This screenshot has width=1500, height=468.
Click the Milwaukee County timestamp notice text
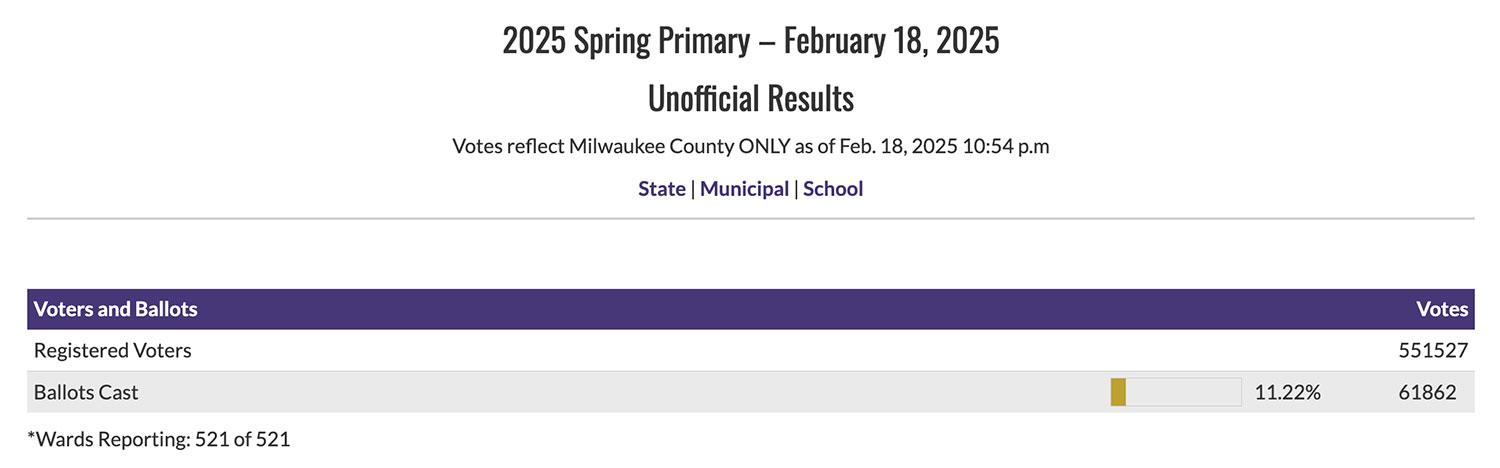pyautogui.click(x=751, y=146)
